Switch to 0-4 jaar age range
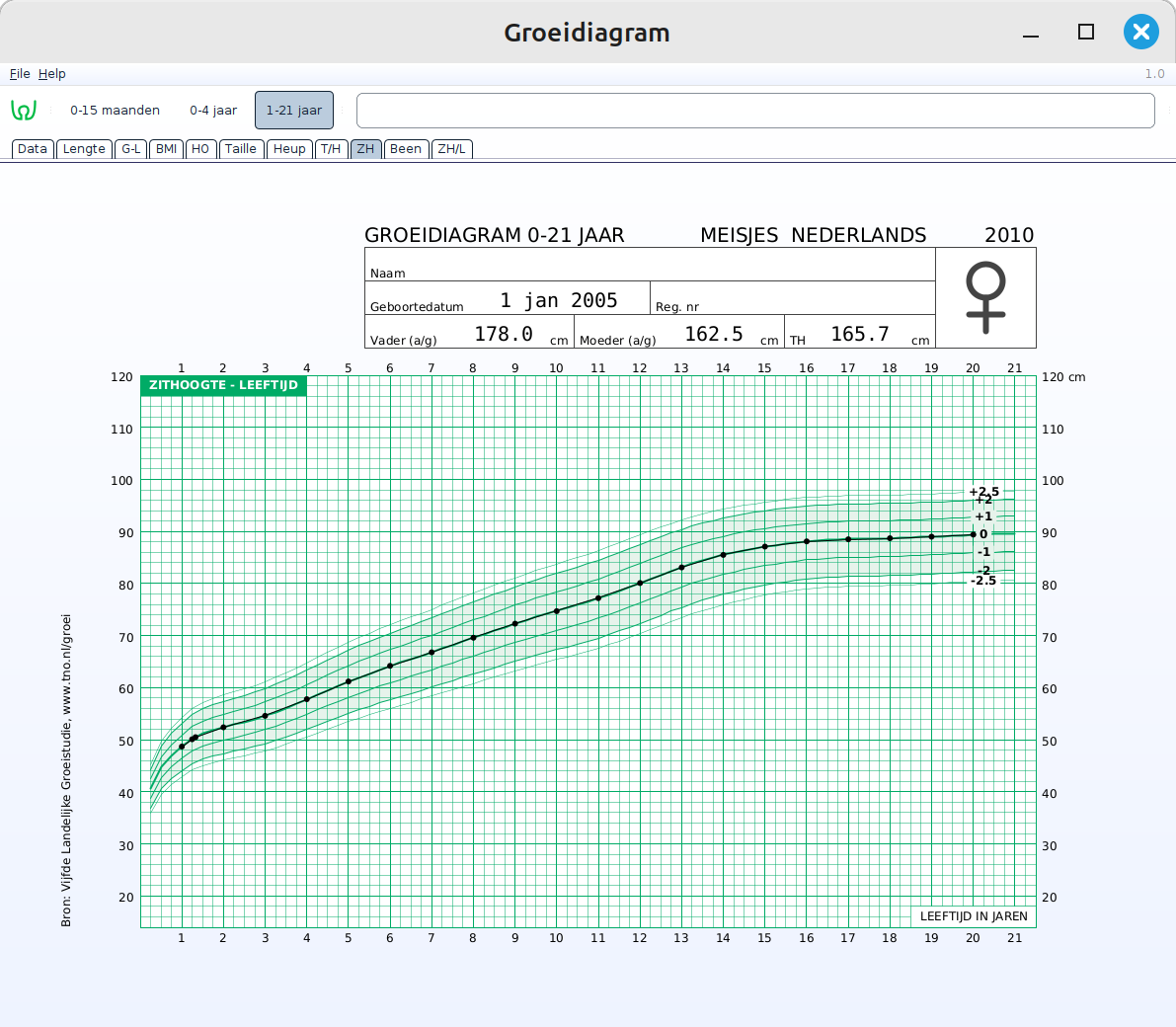This screenshot has width=1176, height=1027. tap(213, 111)
